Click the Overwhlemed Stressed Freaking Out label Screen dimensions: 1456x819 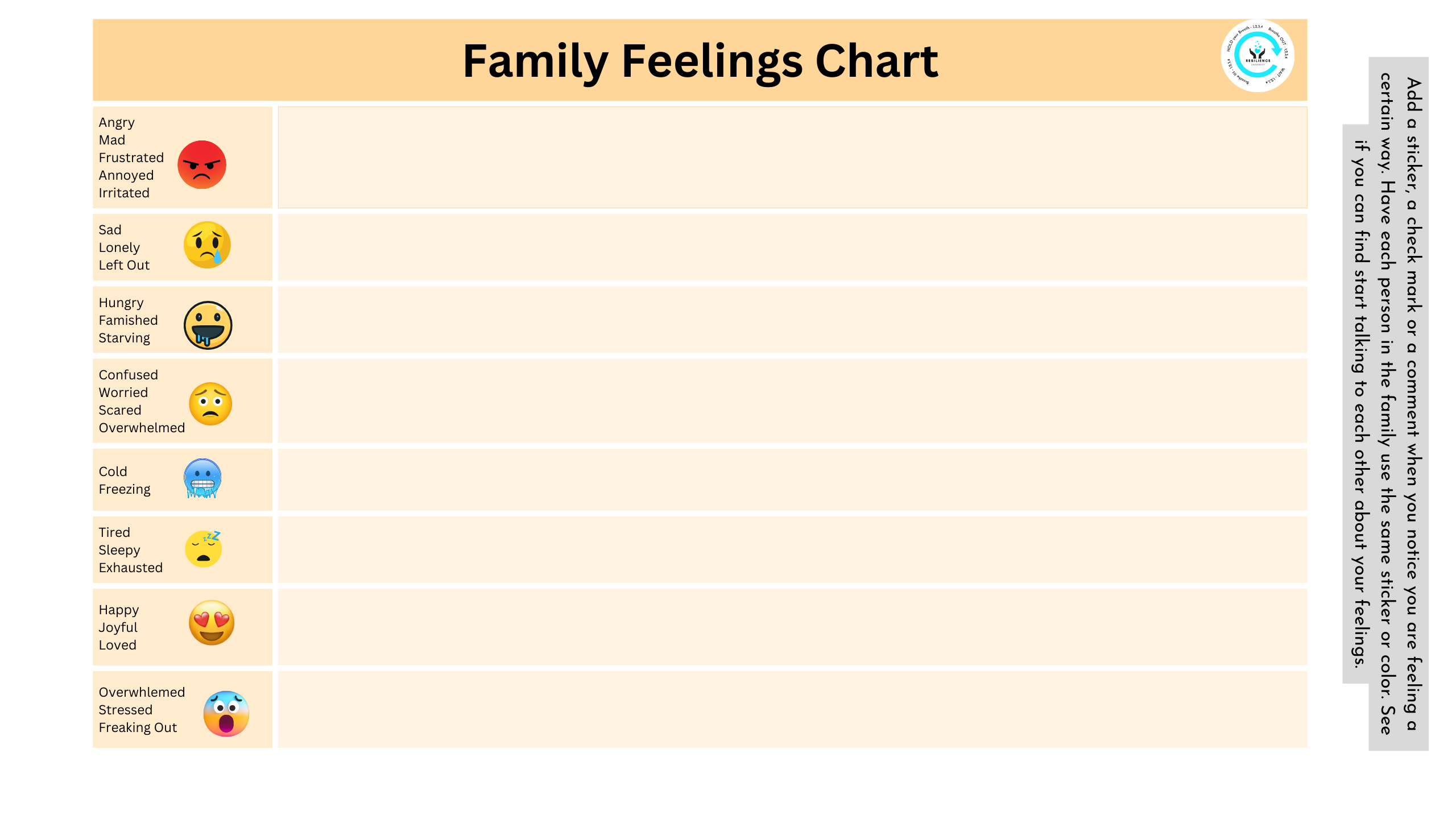(142, 709)
